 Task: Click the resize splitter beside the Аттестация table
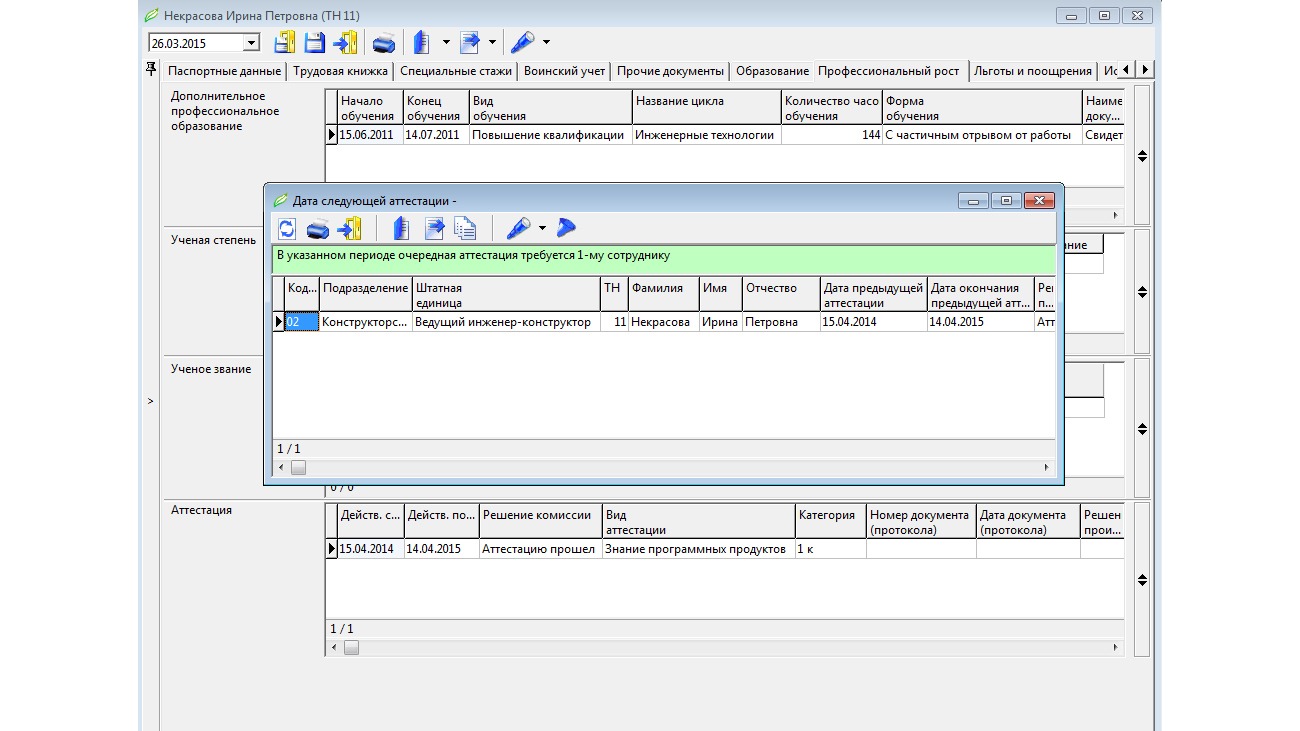point(1142,580)
